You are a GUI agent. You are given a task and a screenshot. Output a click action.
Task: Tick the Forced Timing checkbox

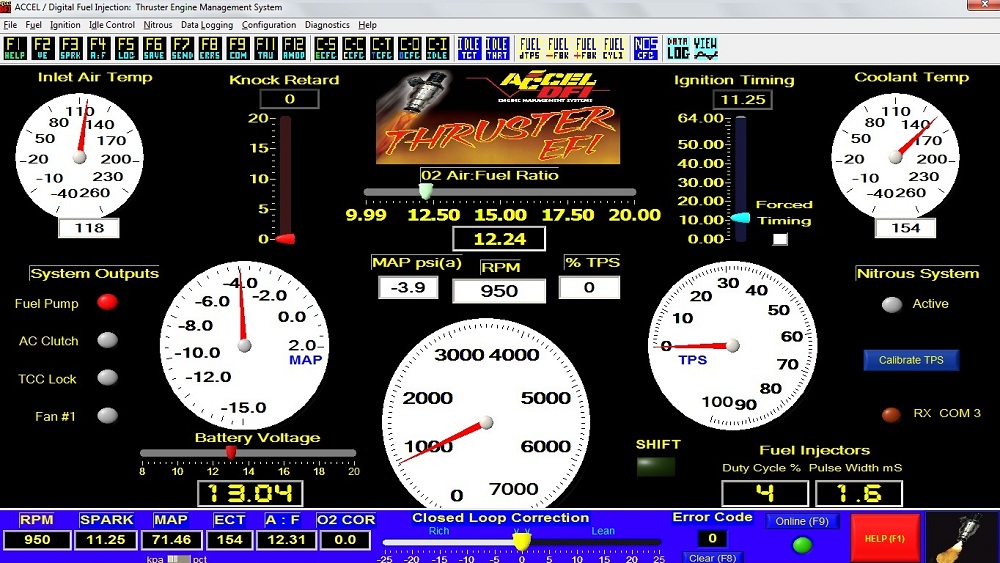[780, 239]
